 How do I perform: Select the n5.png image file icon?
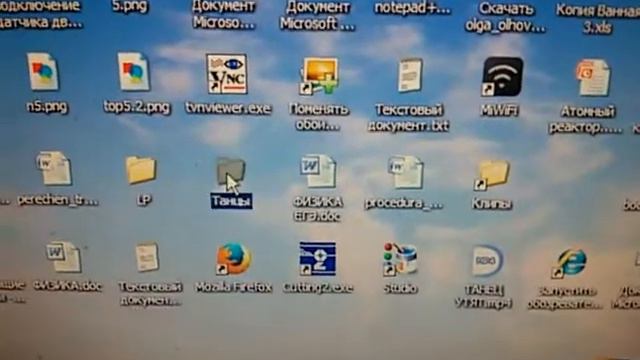click(x=43, y=72)
